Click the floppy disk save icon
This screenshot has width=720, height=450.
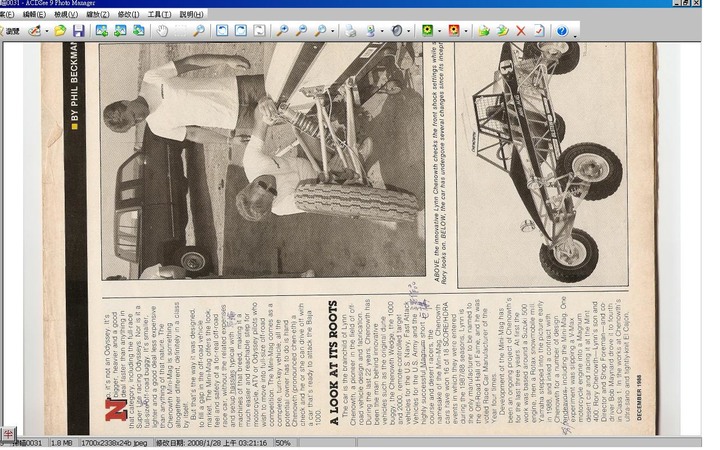79,31
